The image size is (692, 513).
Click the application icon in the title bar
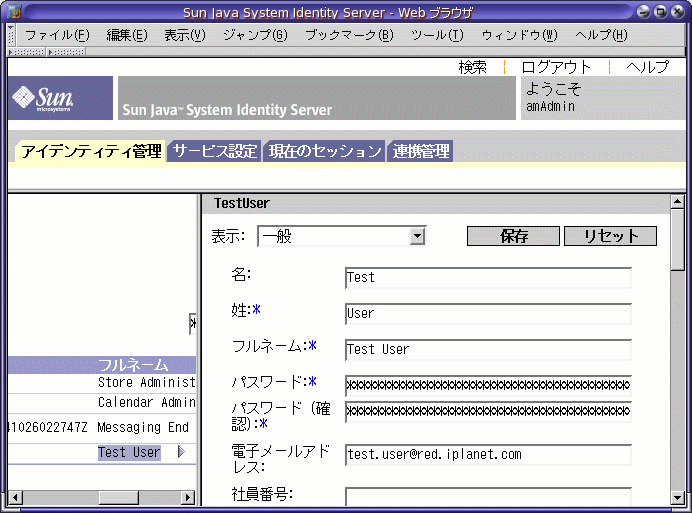14,12
